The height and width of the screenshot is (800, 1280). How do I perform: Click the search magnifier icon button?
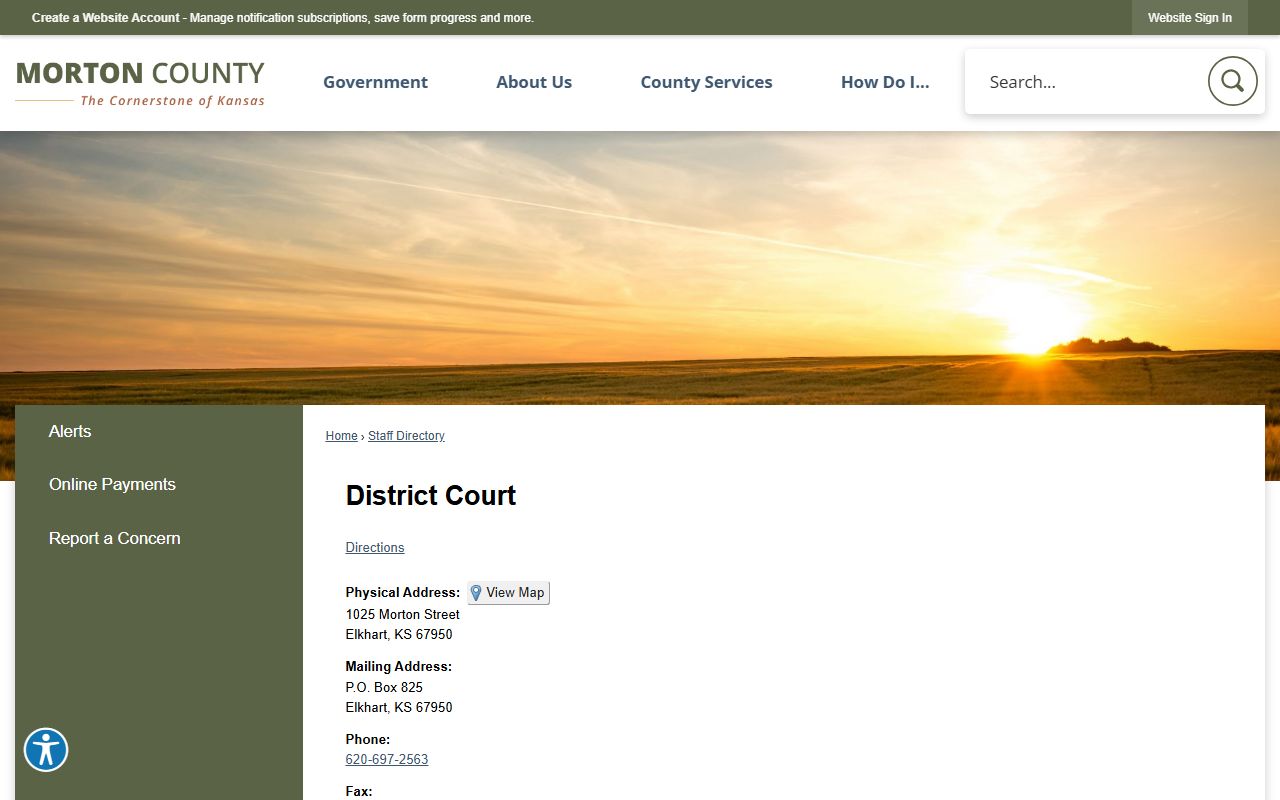(1232, 81)
